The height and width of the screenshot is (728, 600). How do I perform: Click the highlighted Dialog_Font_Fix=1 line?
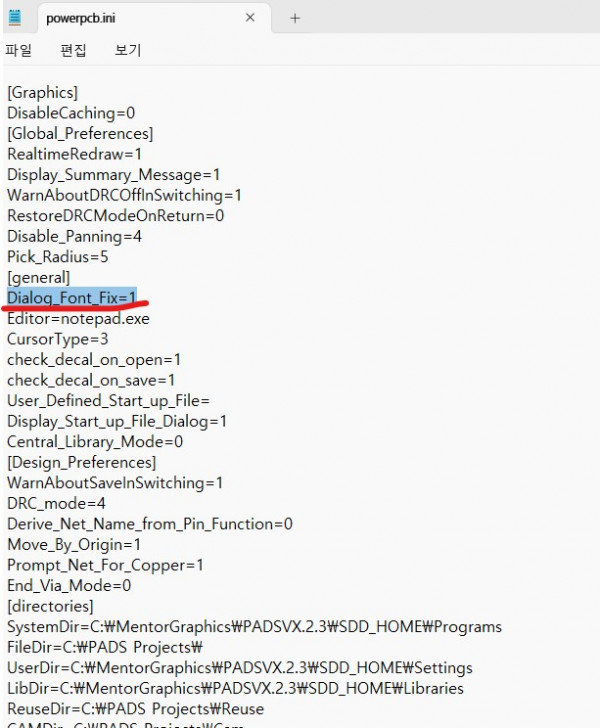[71, 297]
